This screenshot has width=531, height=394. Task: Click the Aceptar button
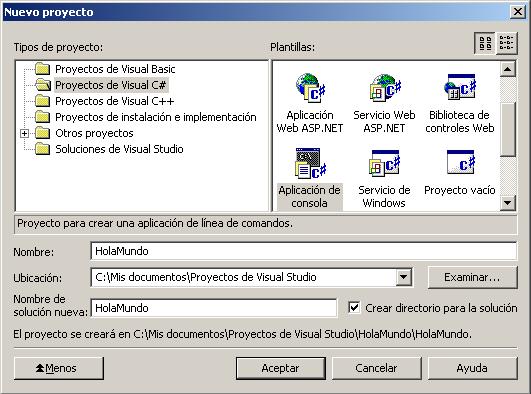coord(281,368)
